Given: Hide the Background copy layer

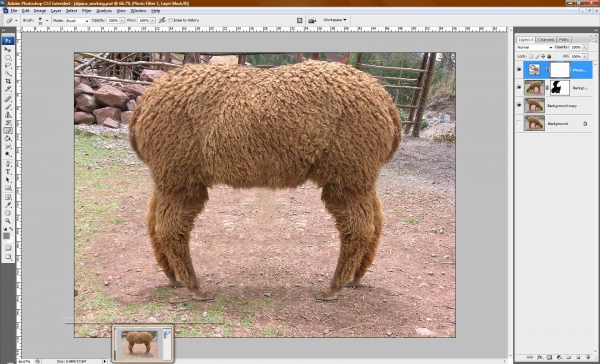Looking at the screenshot, I should (x=519, y=105).
